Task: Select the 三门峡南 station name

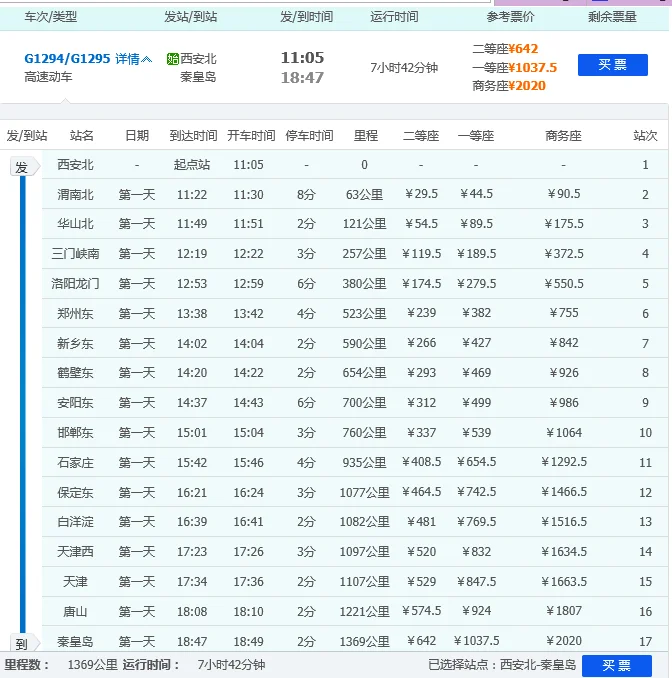Action: [75, 254]
